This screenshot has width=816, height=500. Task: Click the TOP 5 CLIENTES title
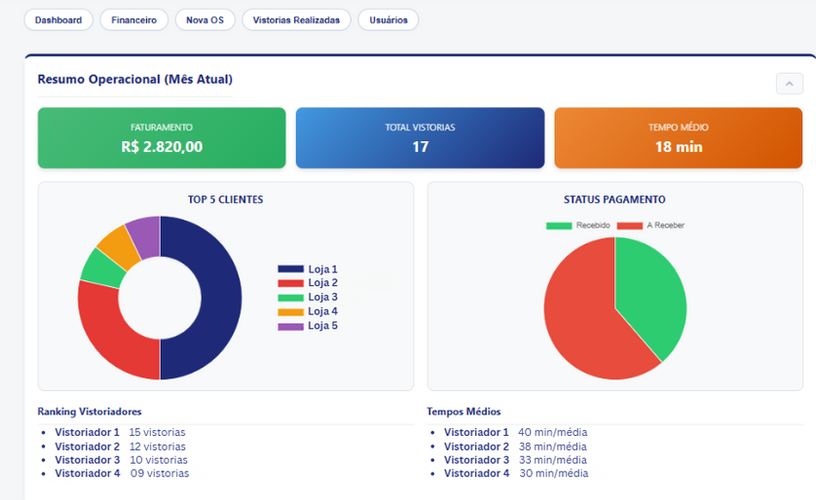[x=225, y=200]
